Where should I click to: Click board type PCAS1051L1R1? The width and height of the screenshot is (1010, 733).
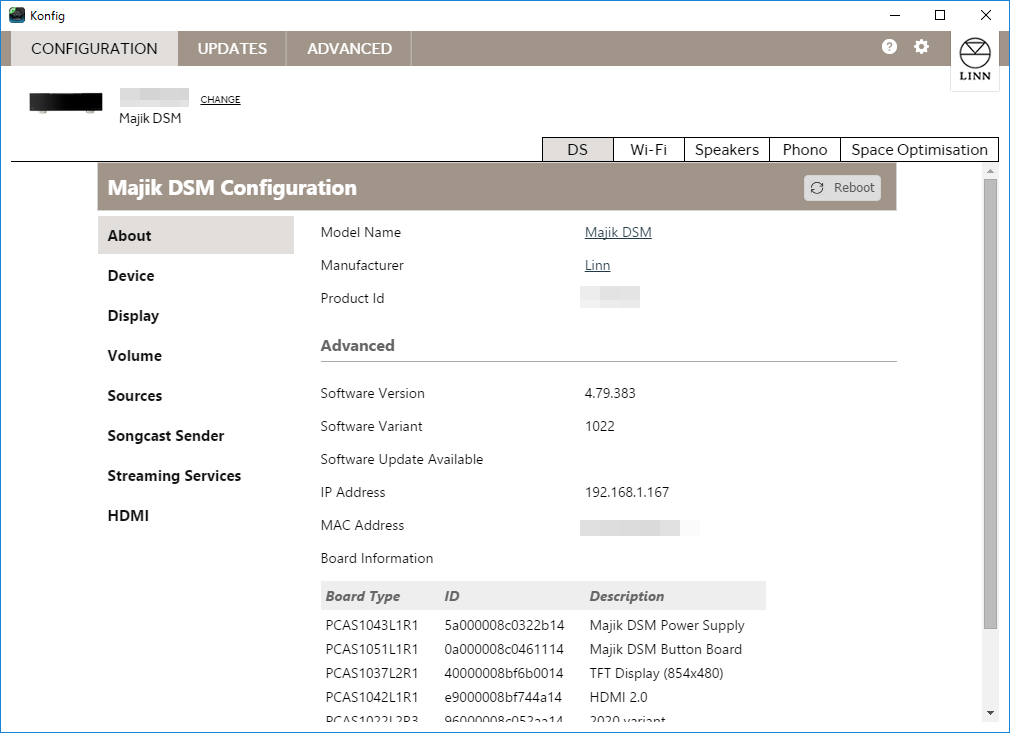[x=372, y=649]
